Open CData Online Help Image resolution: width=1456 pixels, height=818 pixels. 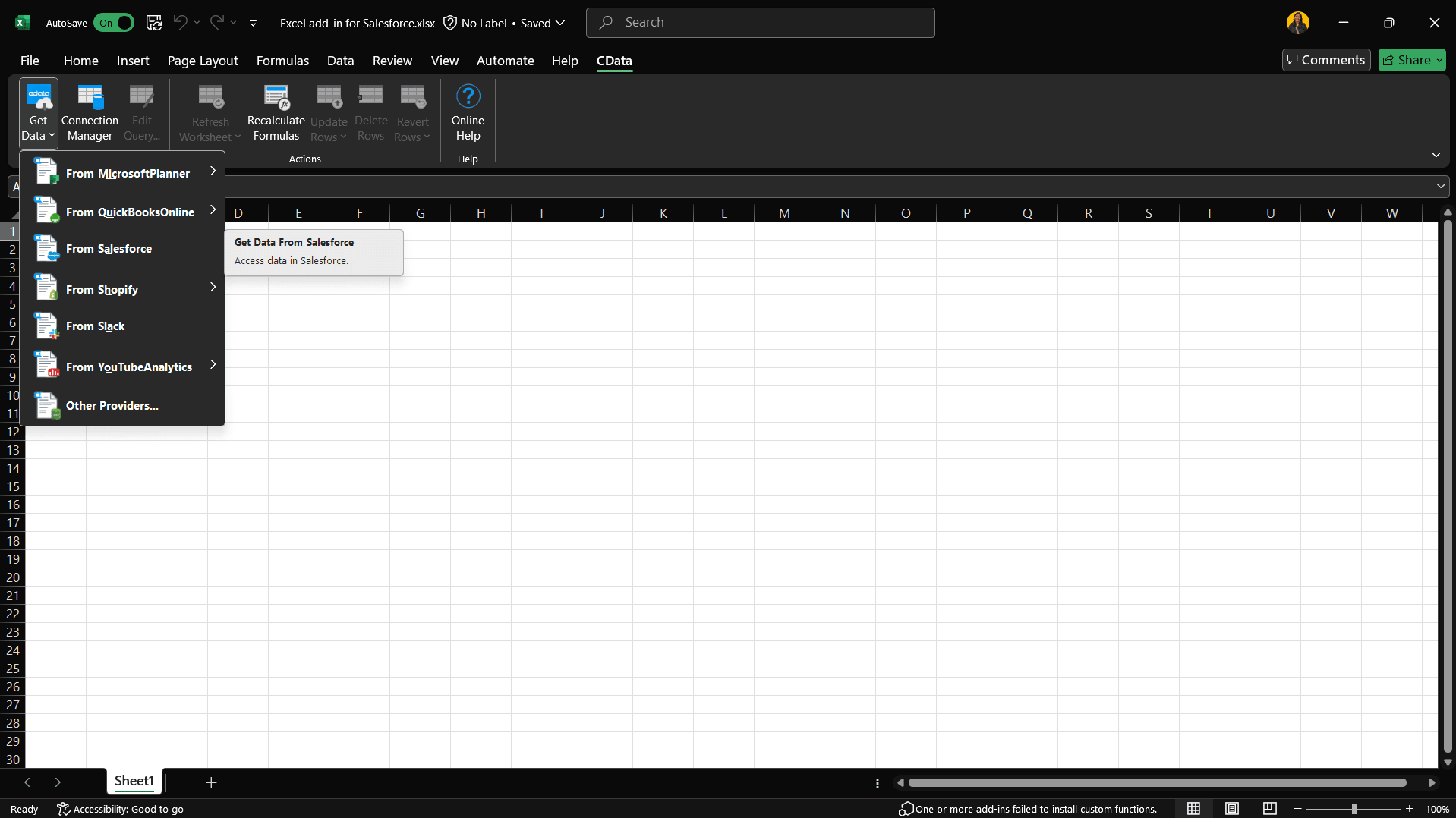click(468, 113)
